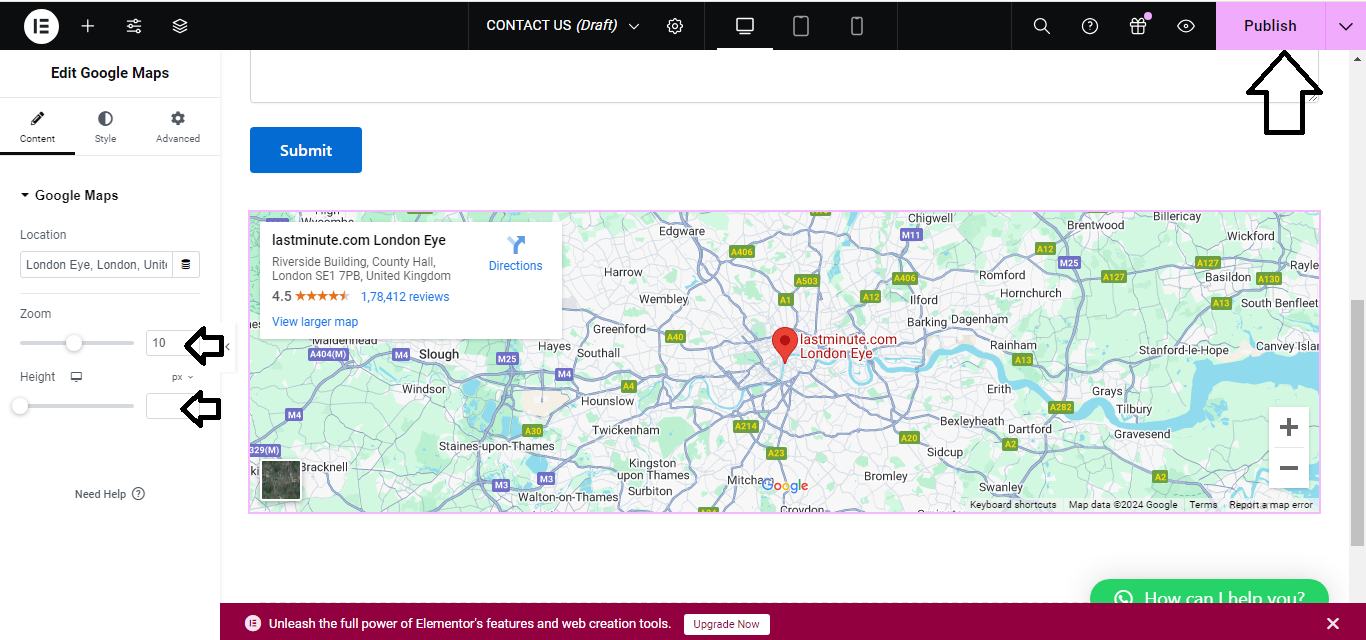Expand the Publish options arrow

coord(1345,26)
